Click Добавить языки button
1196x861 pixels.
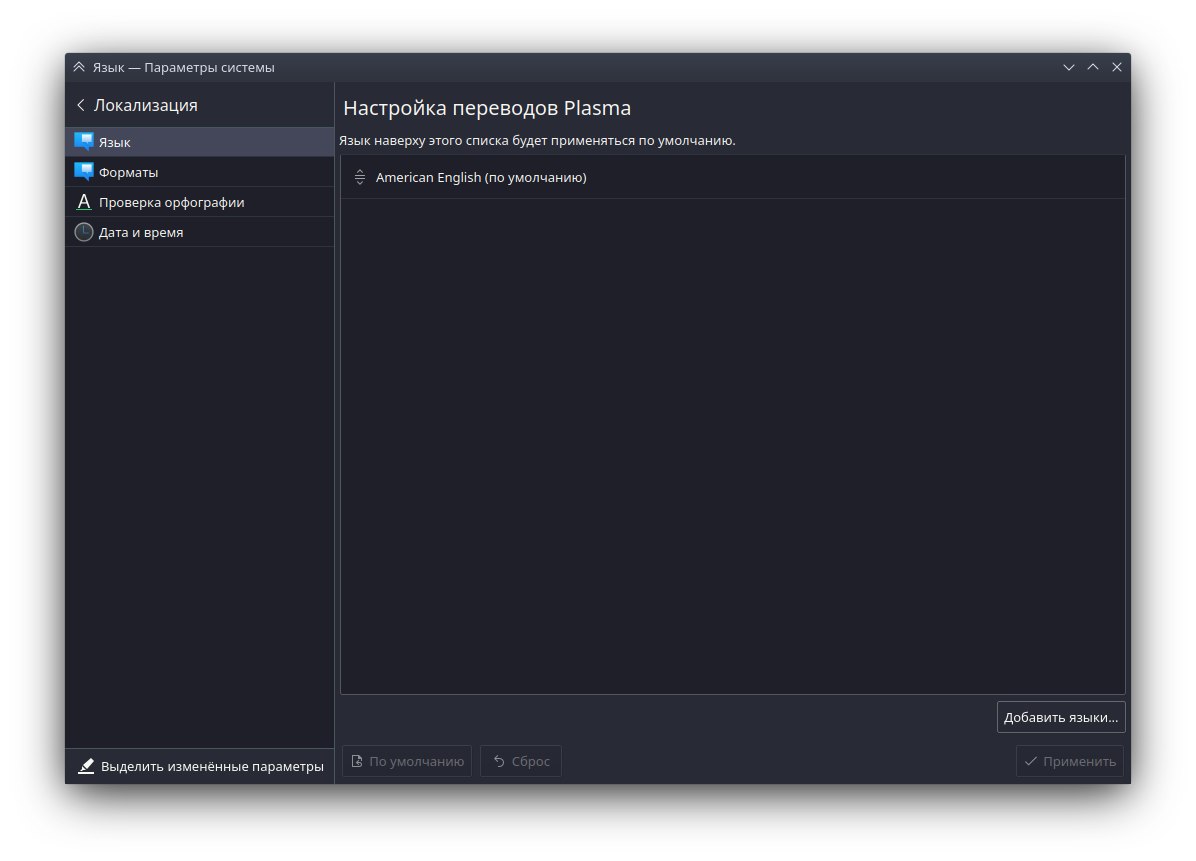[x=1060, y=717]
